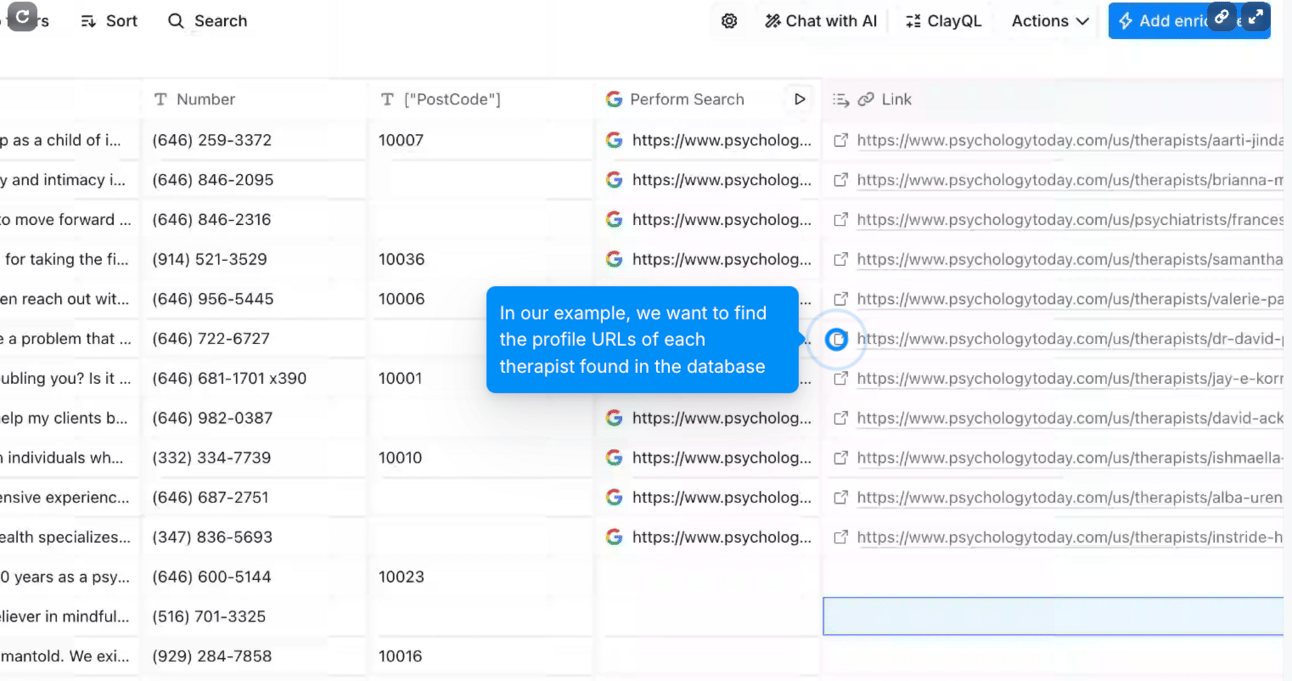The image size is (1292, 681).
Task: Open the therapists/david-ack profile link
Action: pos(1070,418)
